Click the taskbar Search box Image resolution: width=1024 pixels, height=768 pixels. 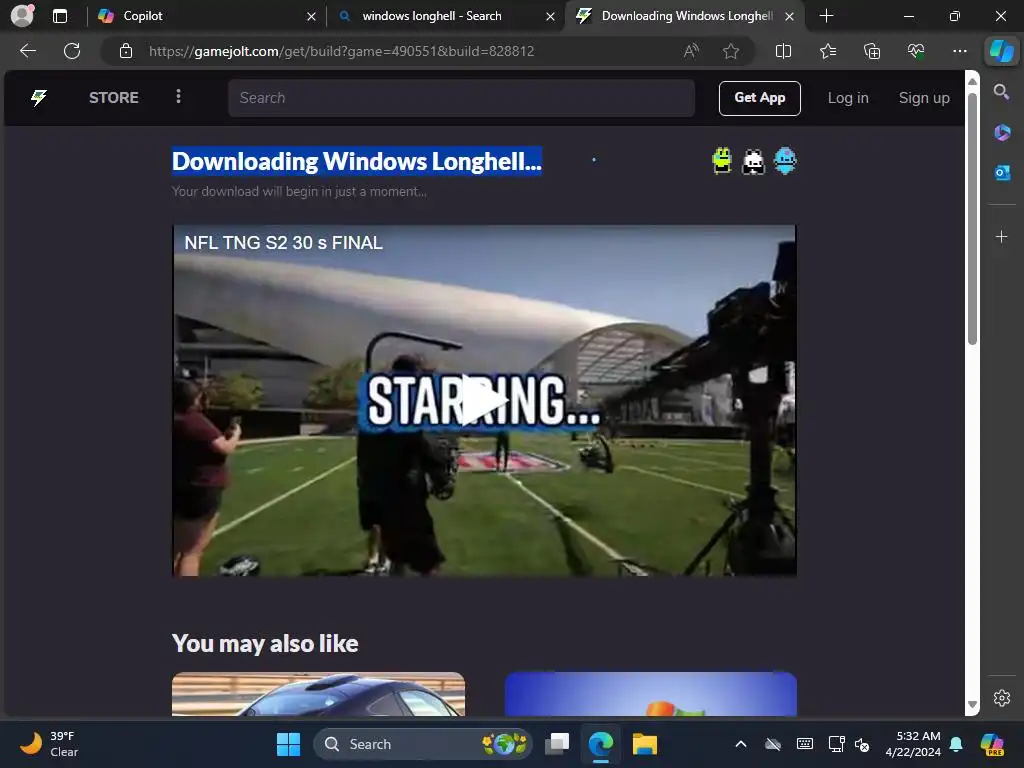[x=423, y=744]
